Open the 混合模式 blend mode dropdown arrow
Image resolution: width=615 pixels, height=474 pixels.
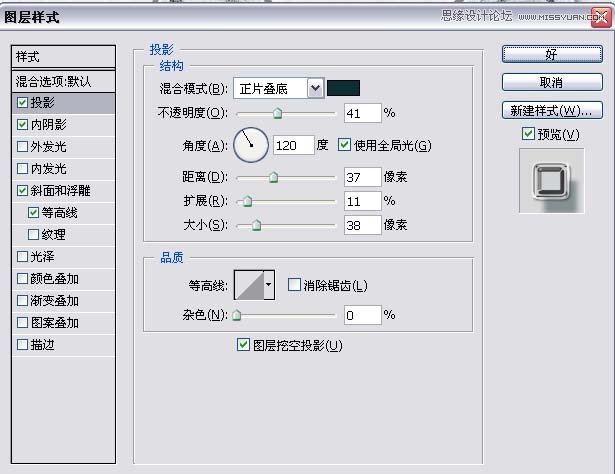coord(315,88)
